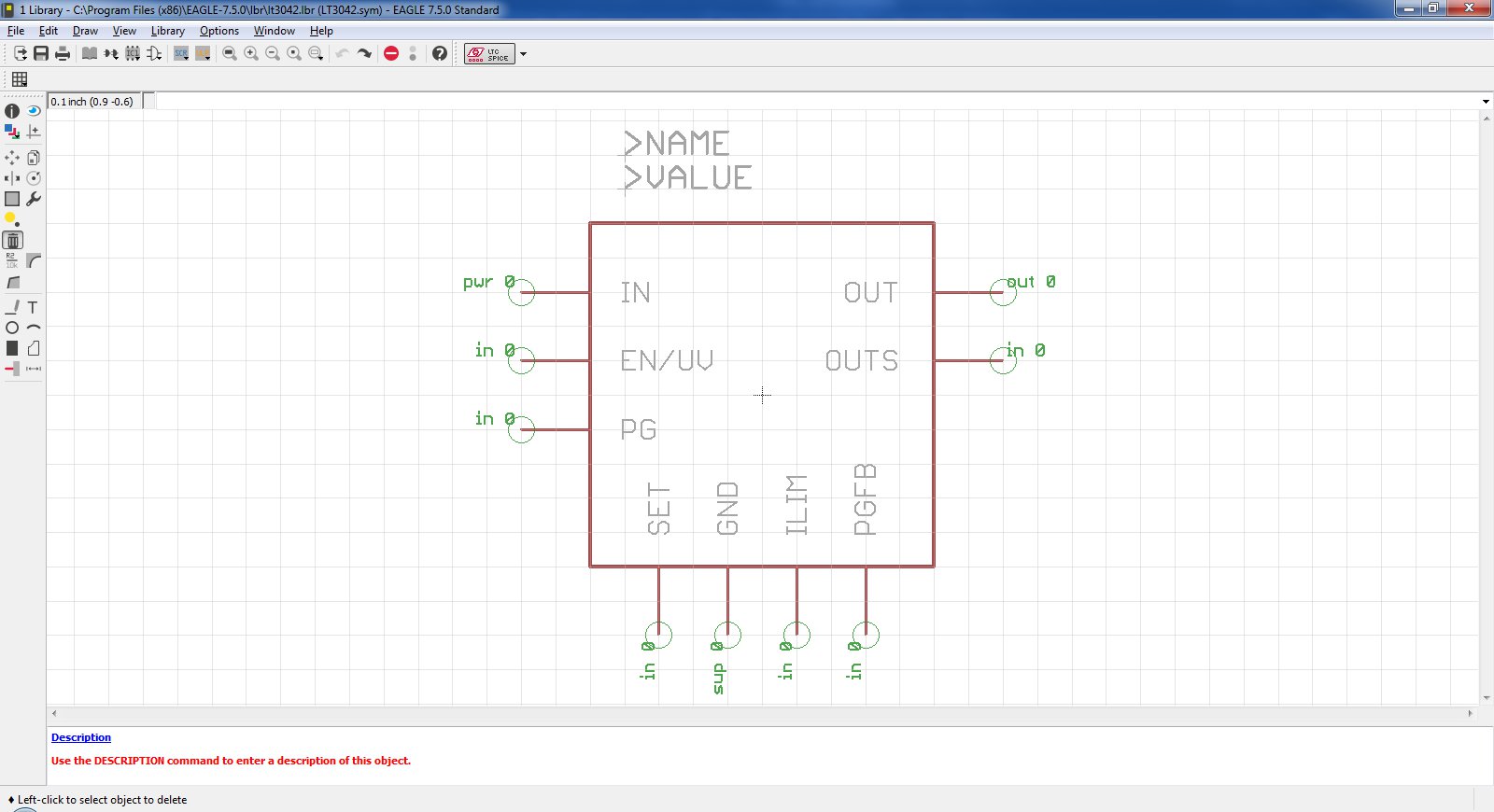Open the Draw menu

[x=85, y=31]
